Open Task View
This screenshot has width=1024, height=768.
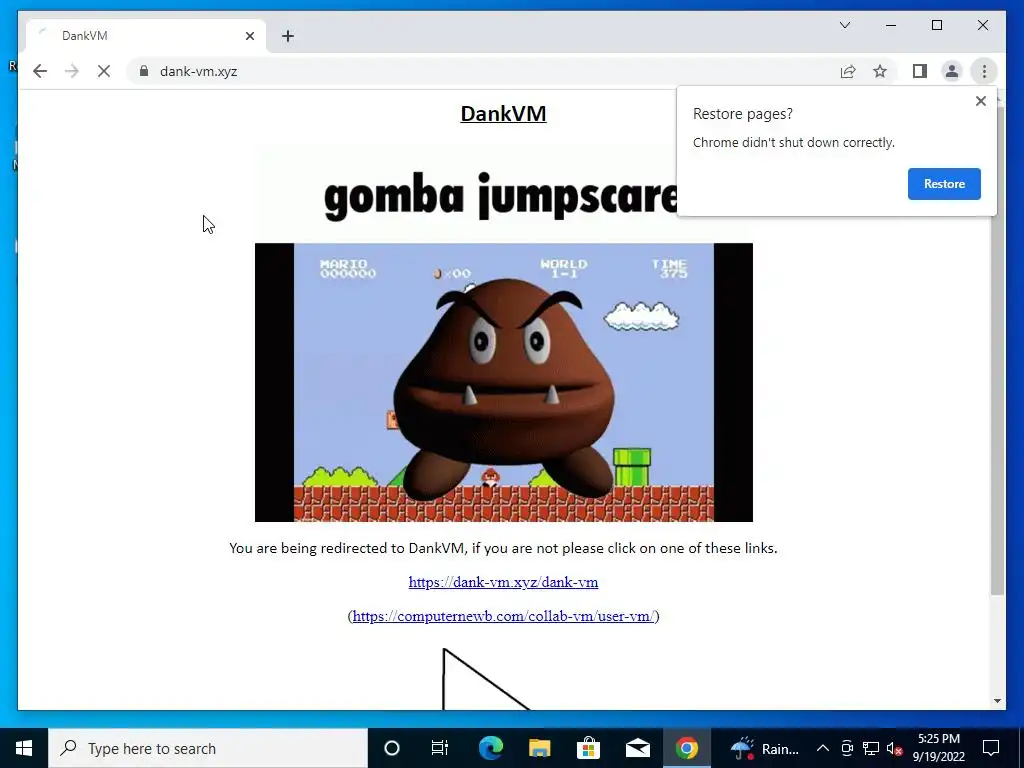point(440,748)
